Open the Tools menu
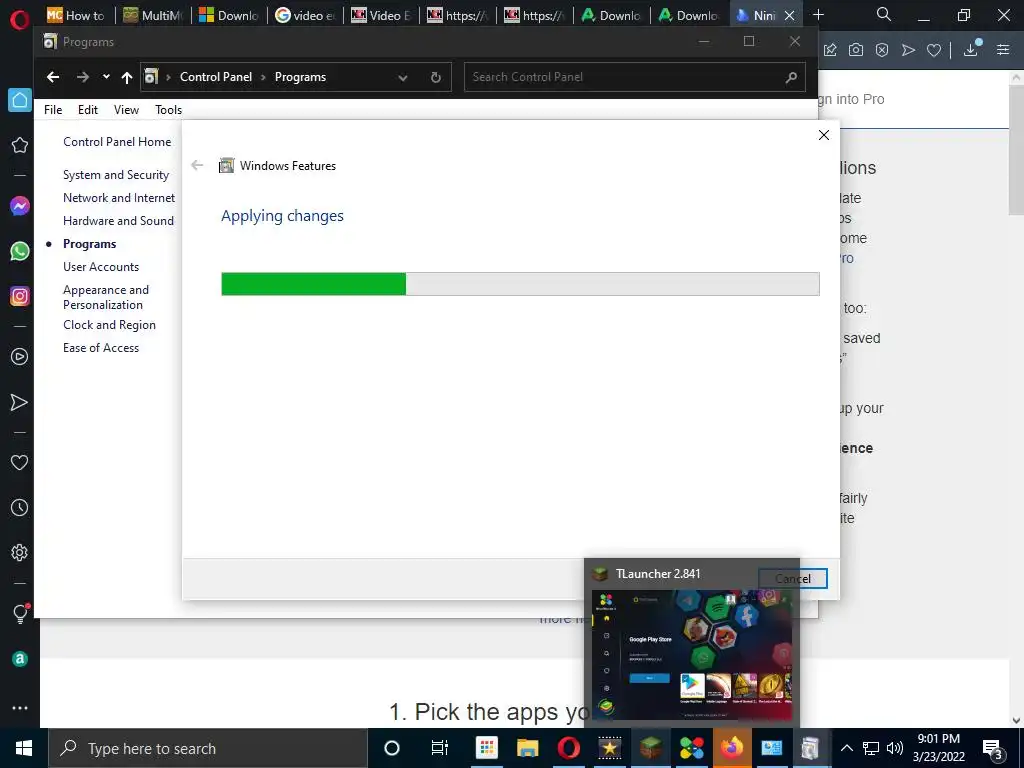This screenshot has height=768, width=1024. pyautogui.click(x=168, y=110)
